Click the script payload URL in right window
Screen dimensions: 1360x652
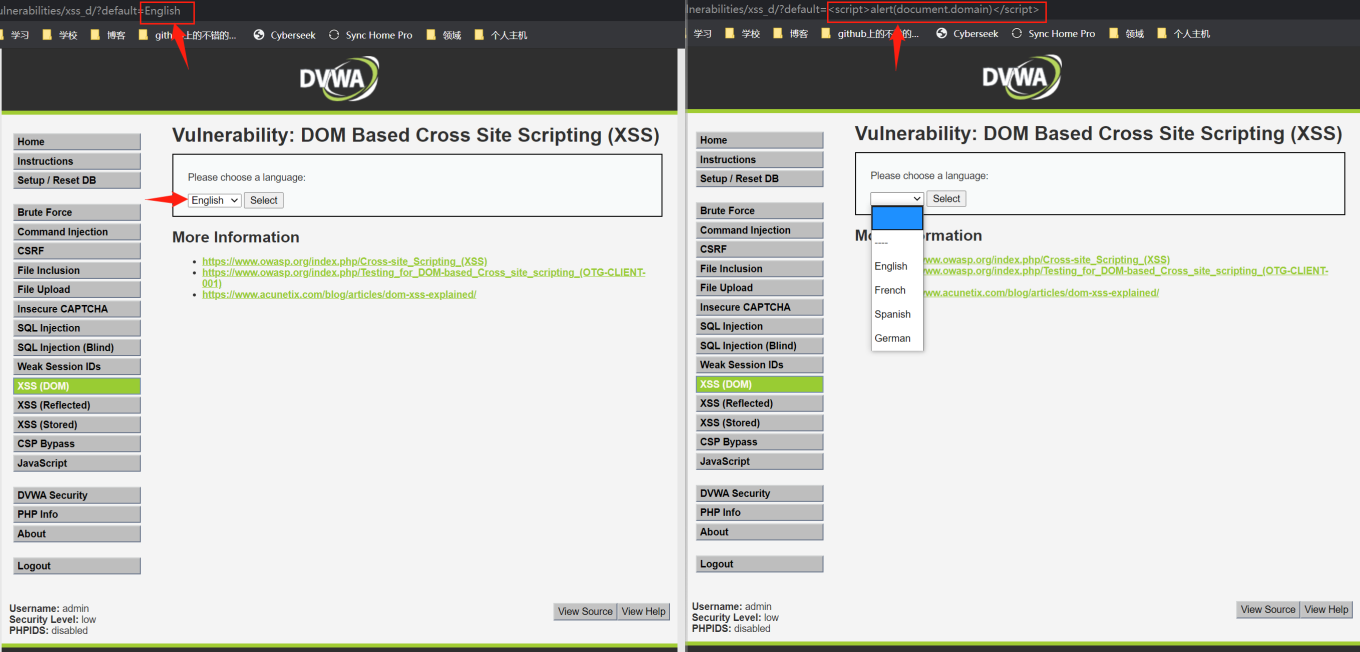pos(936,10)
